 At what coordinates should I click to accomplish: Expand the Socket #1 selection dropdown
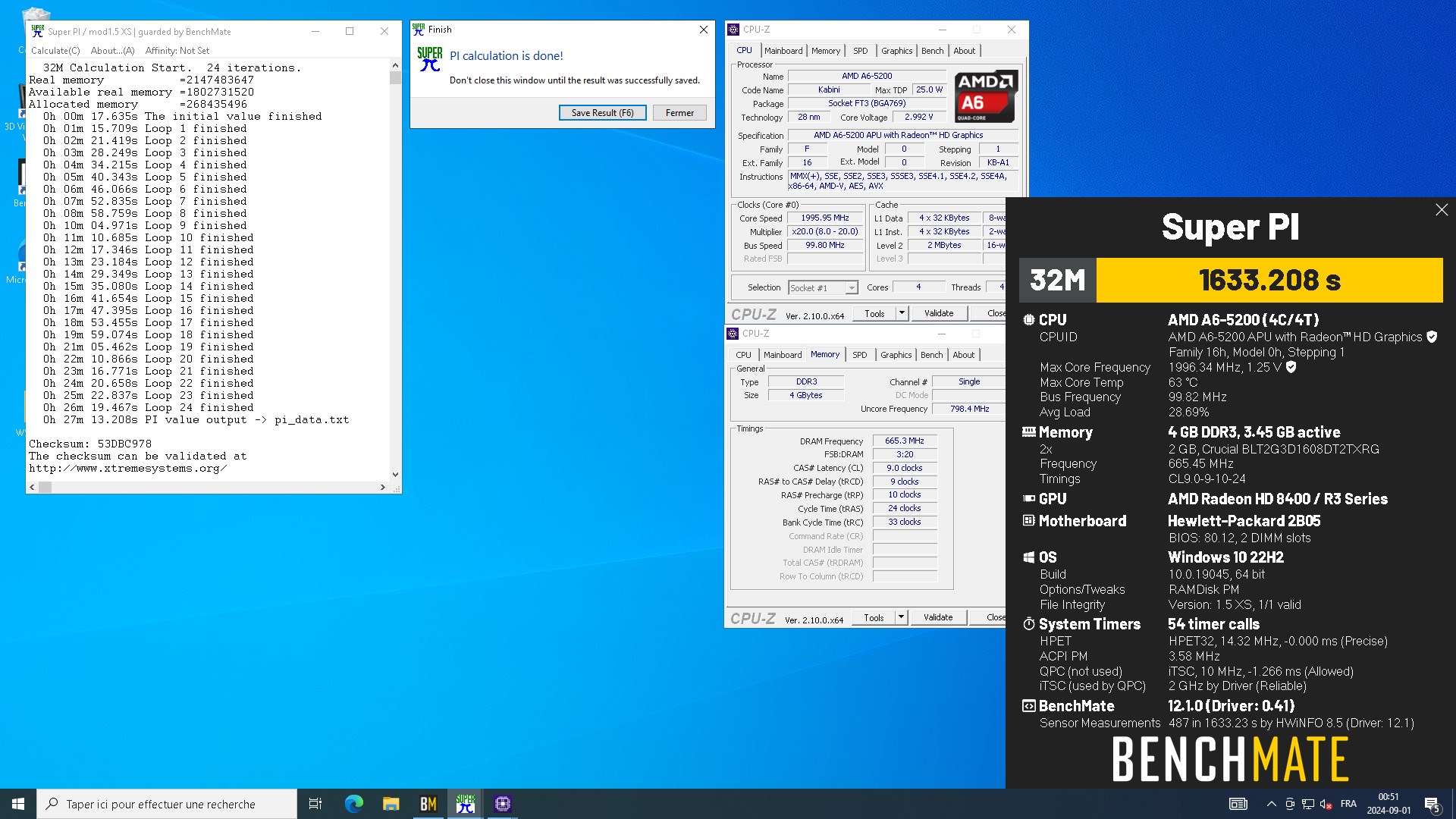pos(852,288)
